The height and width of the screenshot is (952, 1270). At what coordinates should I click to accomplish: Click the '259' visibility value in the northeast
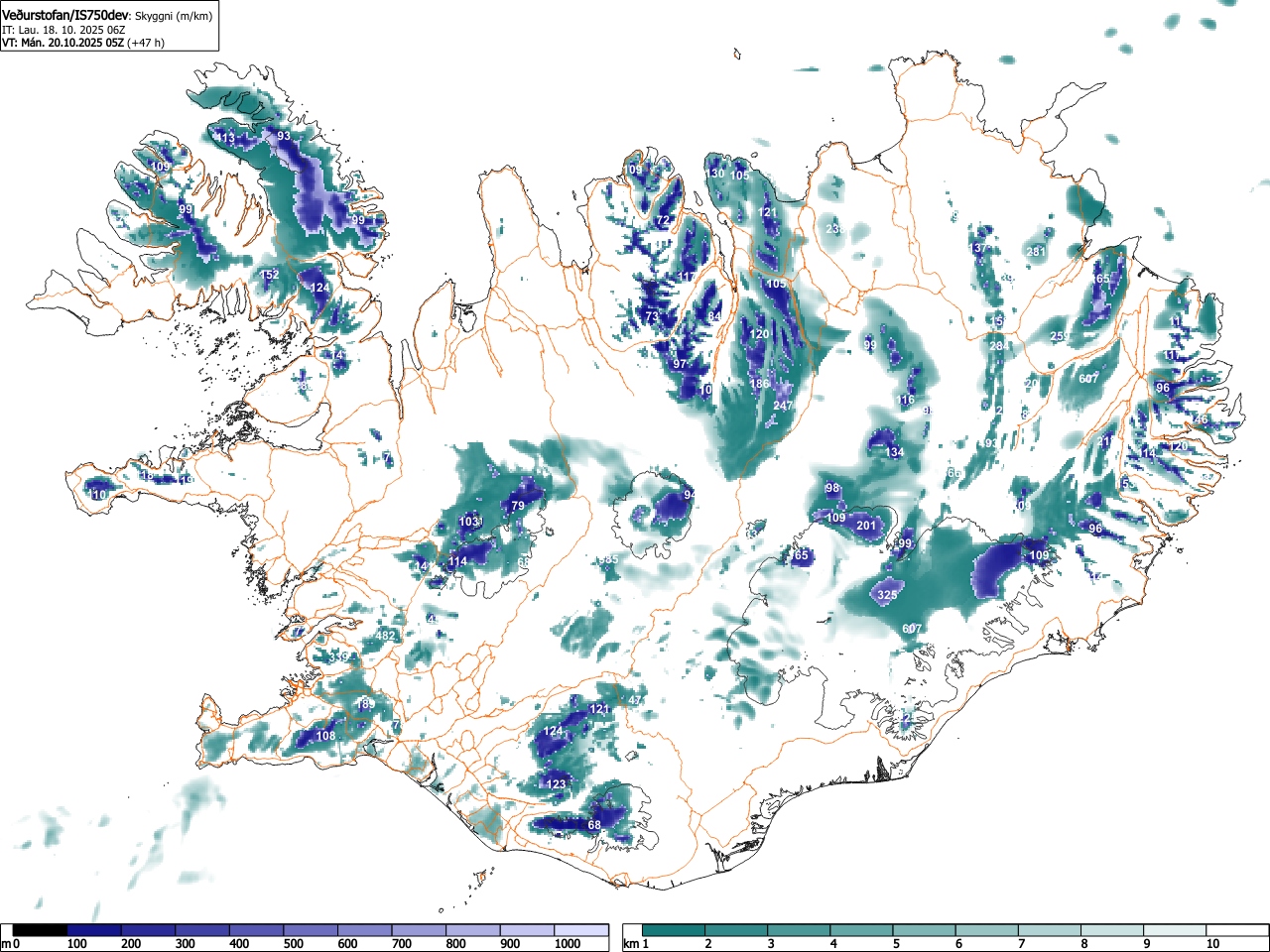1060,337
